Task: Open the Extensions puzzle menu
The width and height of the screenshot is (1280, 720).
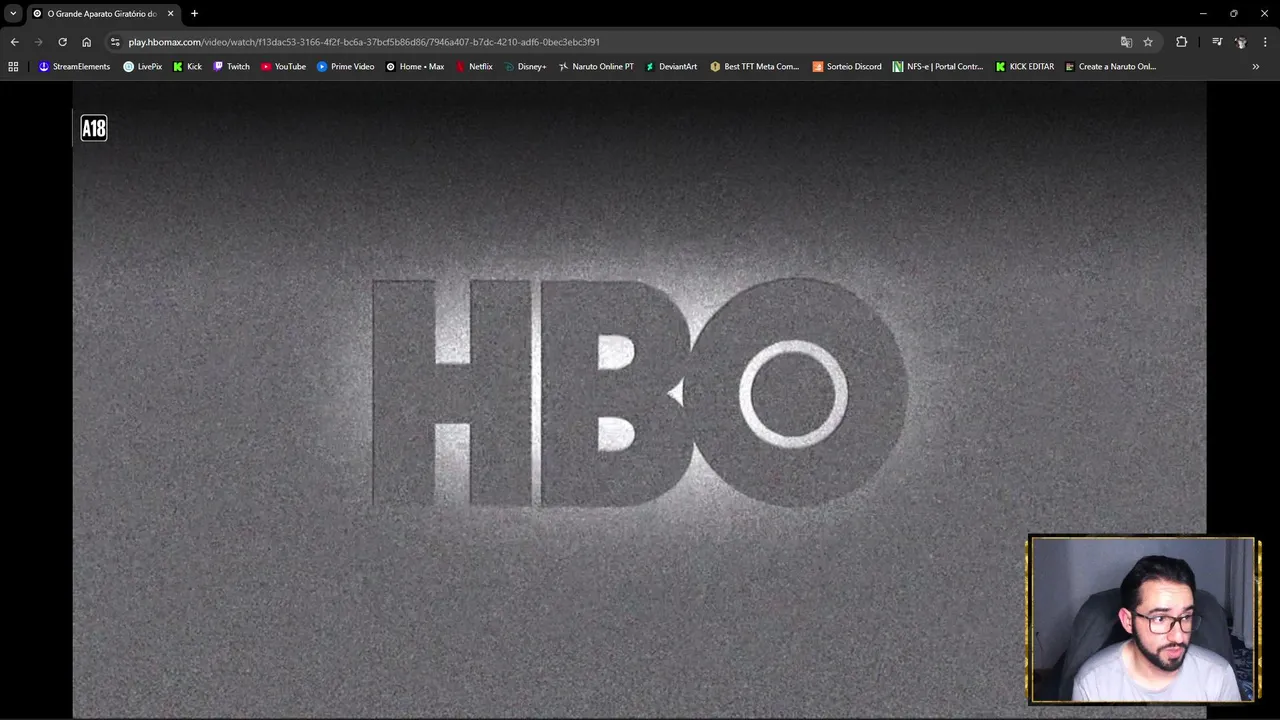Action: 1181,42
